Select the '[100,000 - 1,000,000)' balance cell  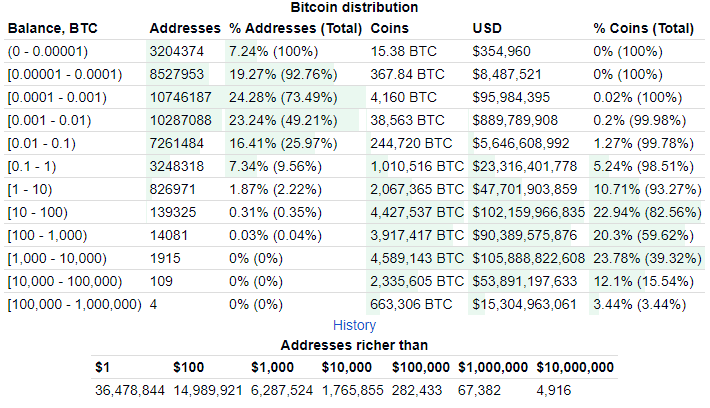click(74, 304)
